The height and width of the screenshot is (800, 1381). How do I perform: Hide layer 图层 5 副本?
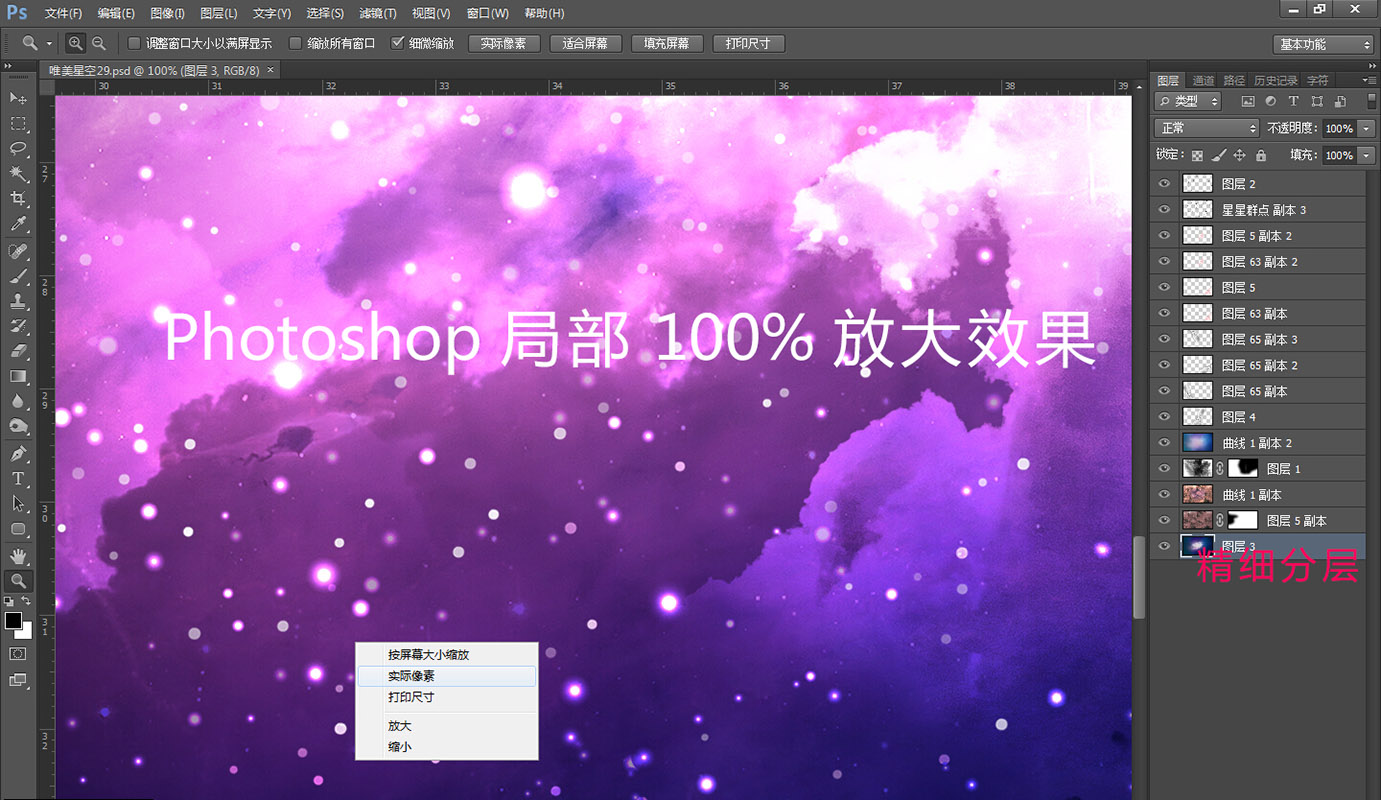[1163, 521]
